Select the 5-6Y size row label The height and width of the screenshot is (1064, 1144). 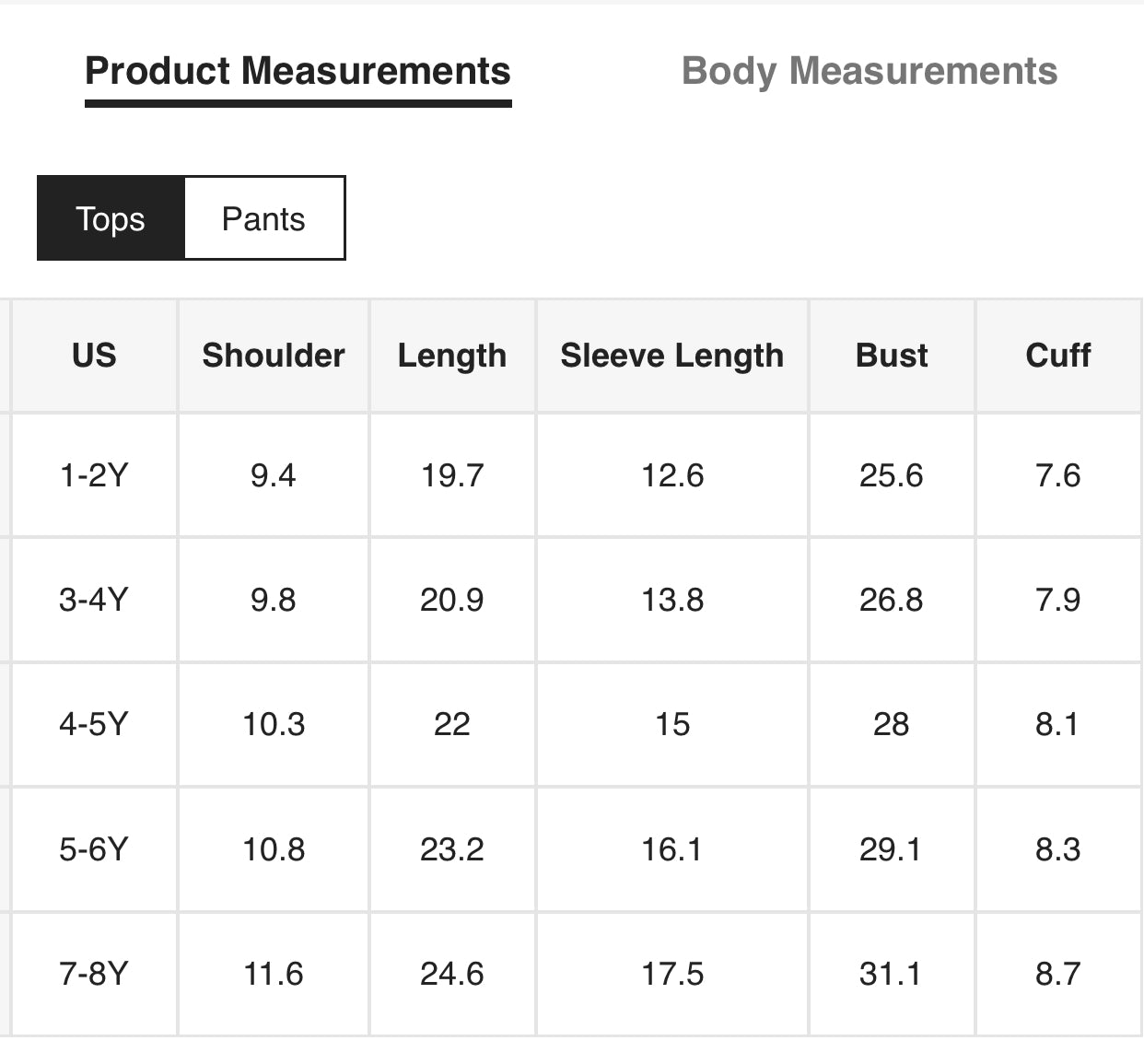click(x=94, y=849)
